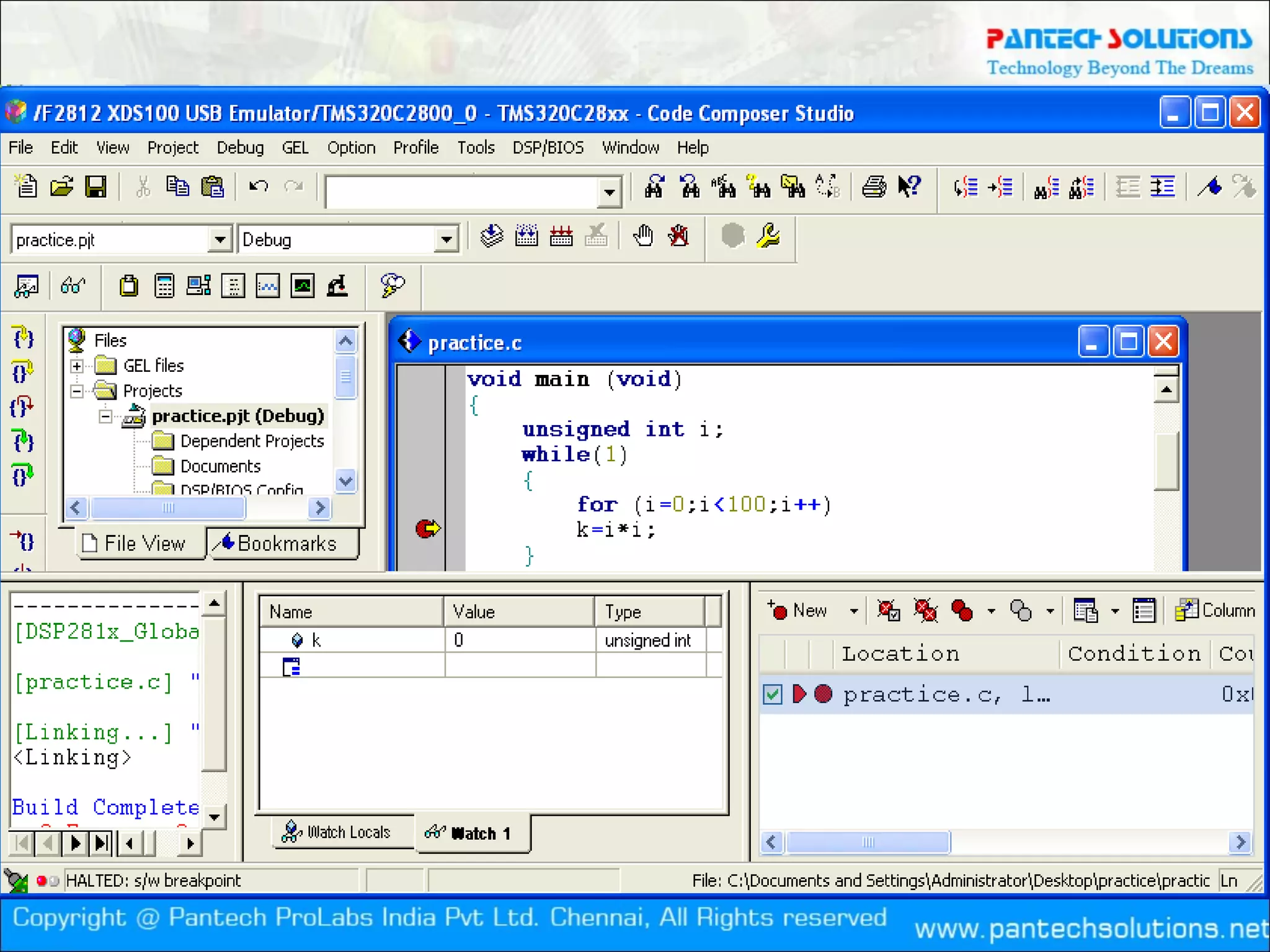The image size is (1270, 952).
Task: Uncheck the practice.c breakpoint checkbox
Action: (773, 694)
